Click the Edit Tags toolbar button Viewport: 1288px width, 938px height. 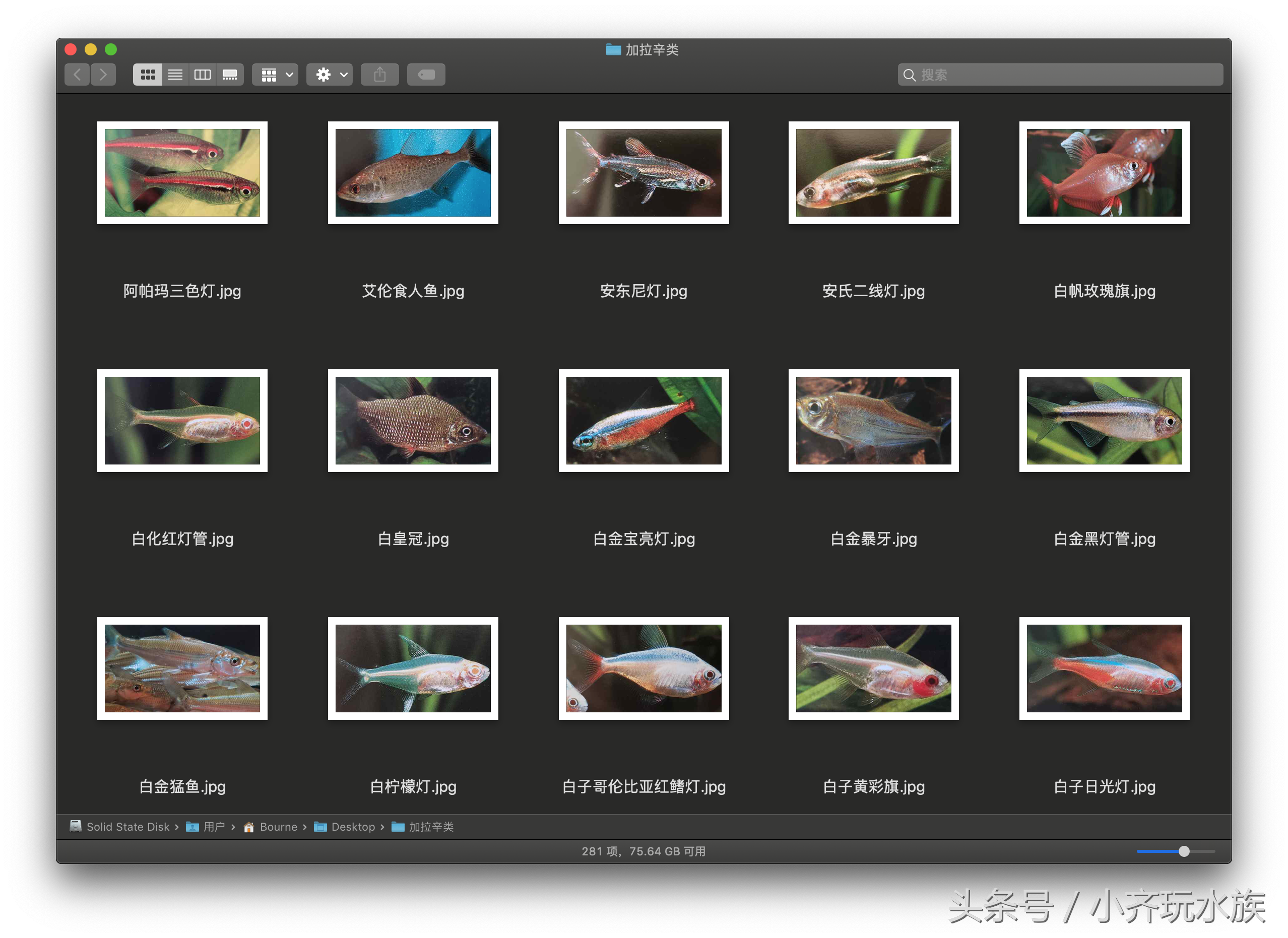[x=426, y=75]
